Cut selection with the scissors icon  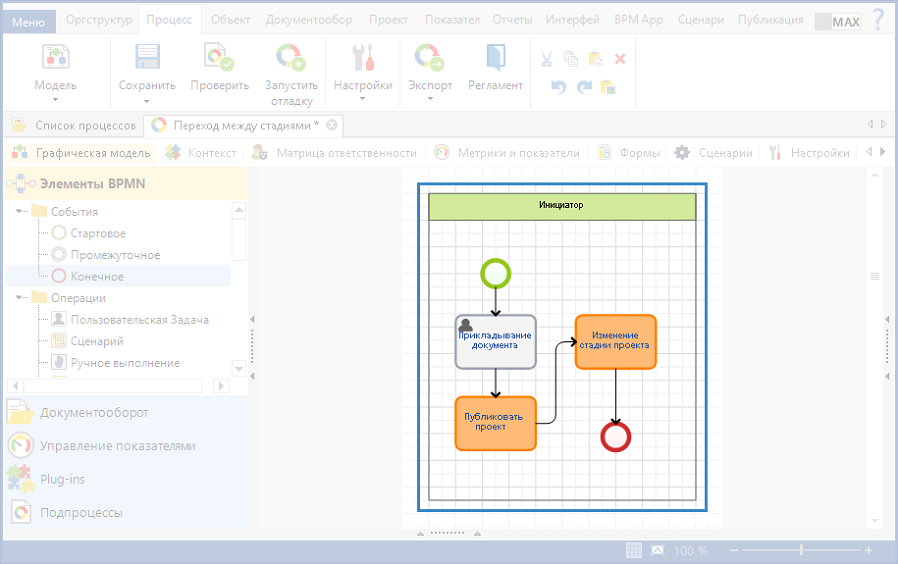546,59
